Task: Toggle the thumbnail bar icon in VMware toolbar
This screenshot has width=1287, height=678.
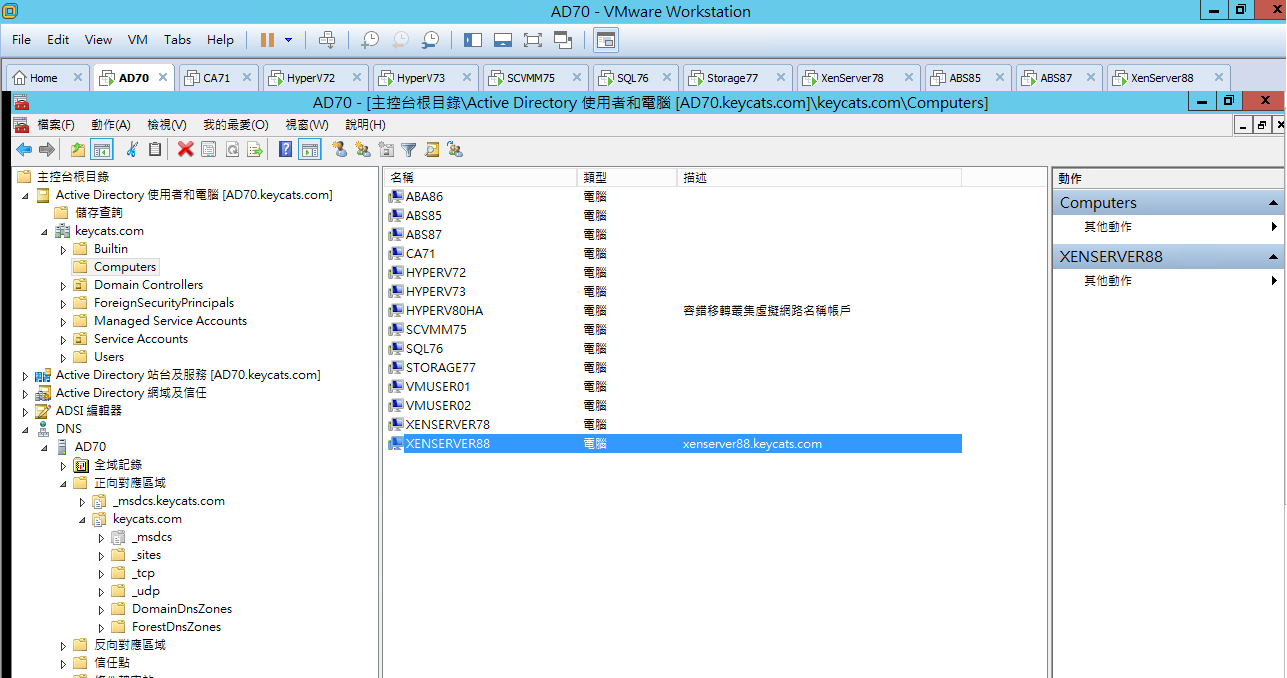Action: click(x=503, y=40)
